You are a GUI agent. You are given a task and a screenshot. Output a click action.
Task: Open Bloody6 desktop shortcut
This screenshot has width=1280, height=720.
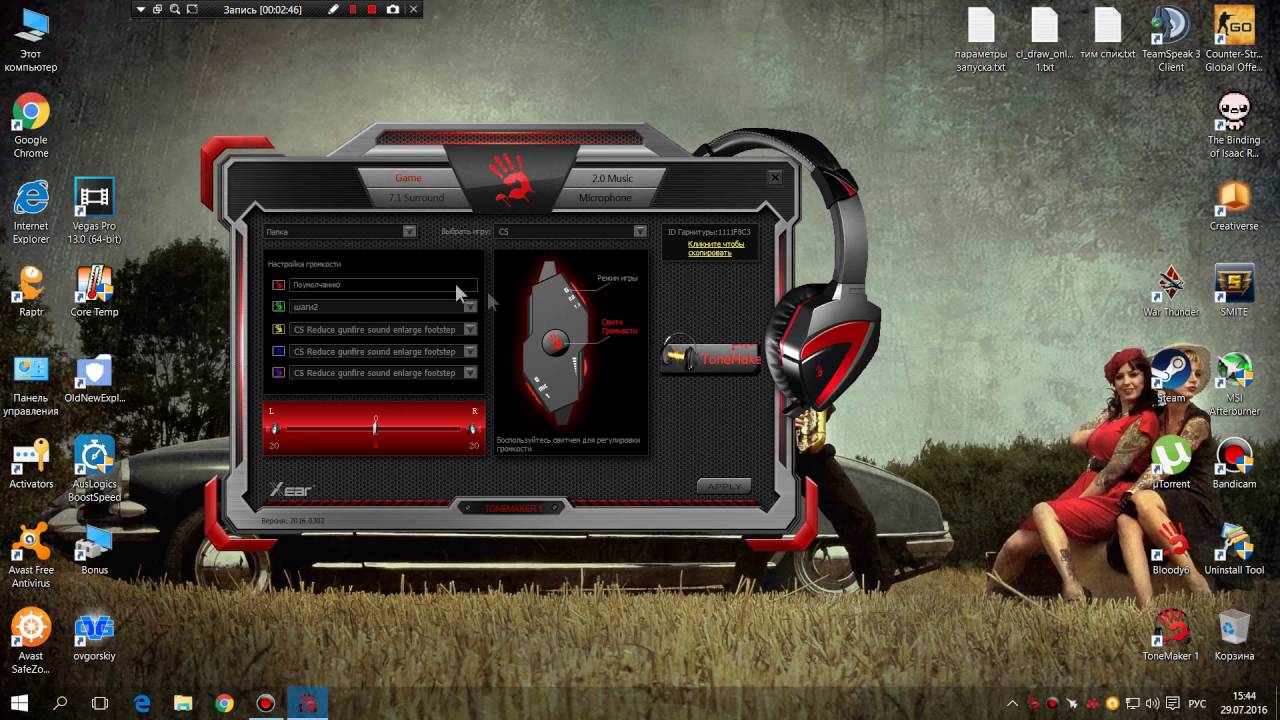click(1170, 549)
